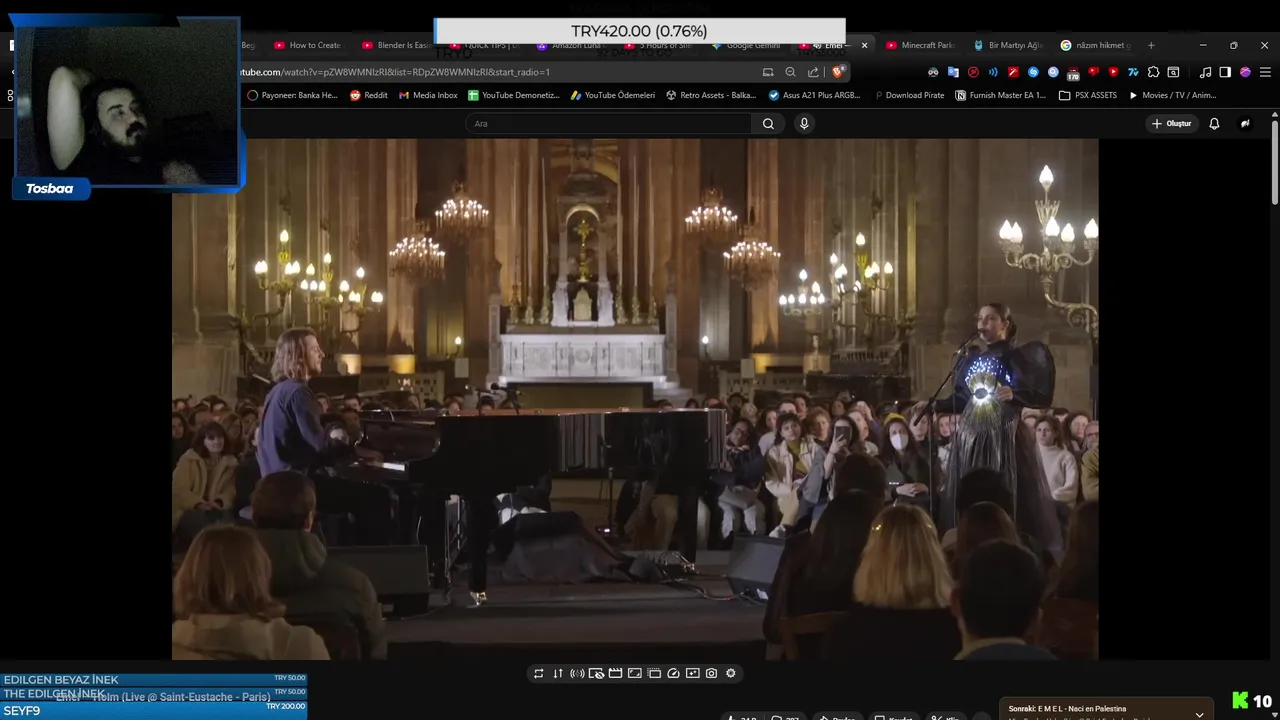1280x720 pixels.
Task: Open the 'How to Create' browser tab
Action: click(x=308, y=45)
